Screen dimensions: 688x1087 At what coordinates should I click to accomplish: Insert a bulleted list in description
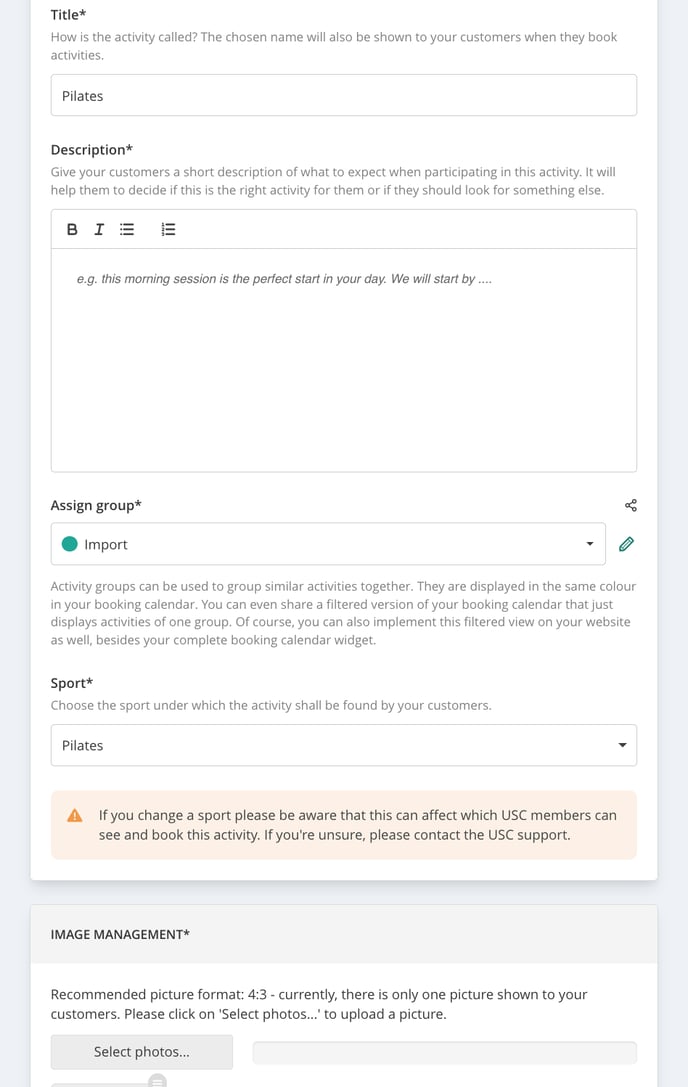[x=127, y=229]
